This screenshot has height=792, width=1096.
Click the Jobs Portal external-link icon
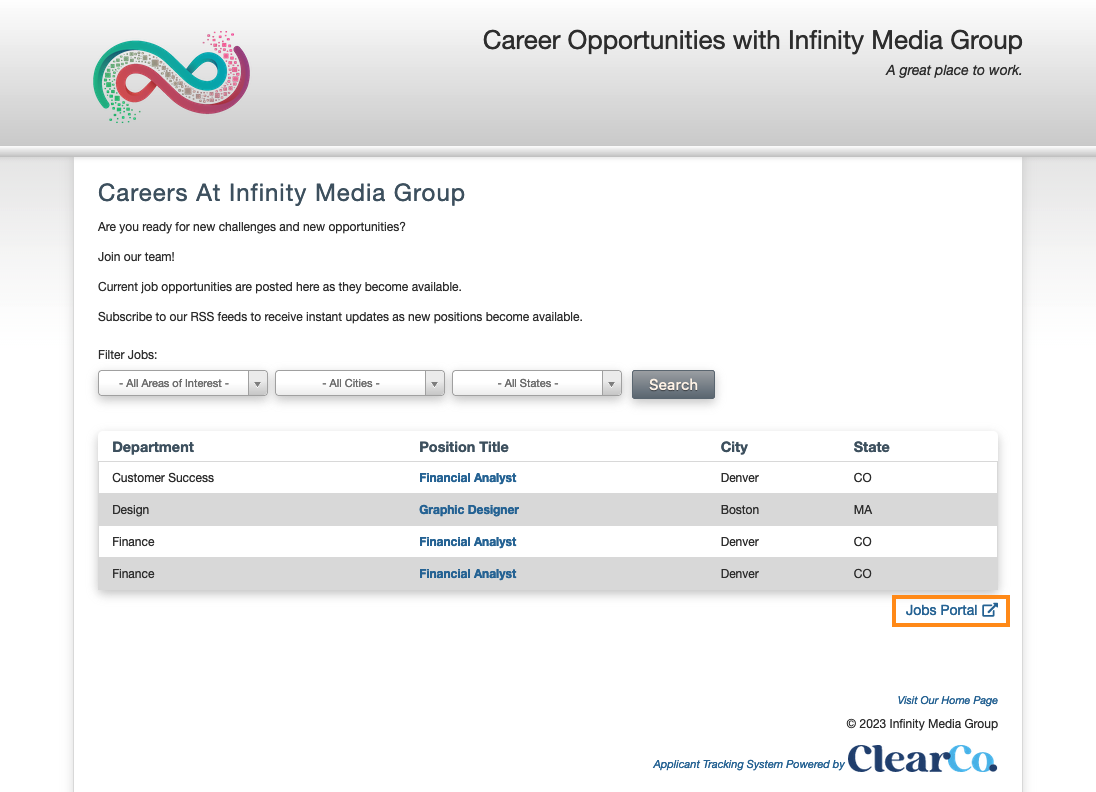[990, 610]
